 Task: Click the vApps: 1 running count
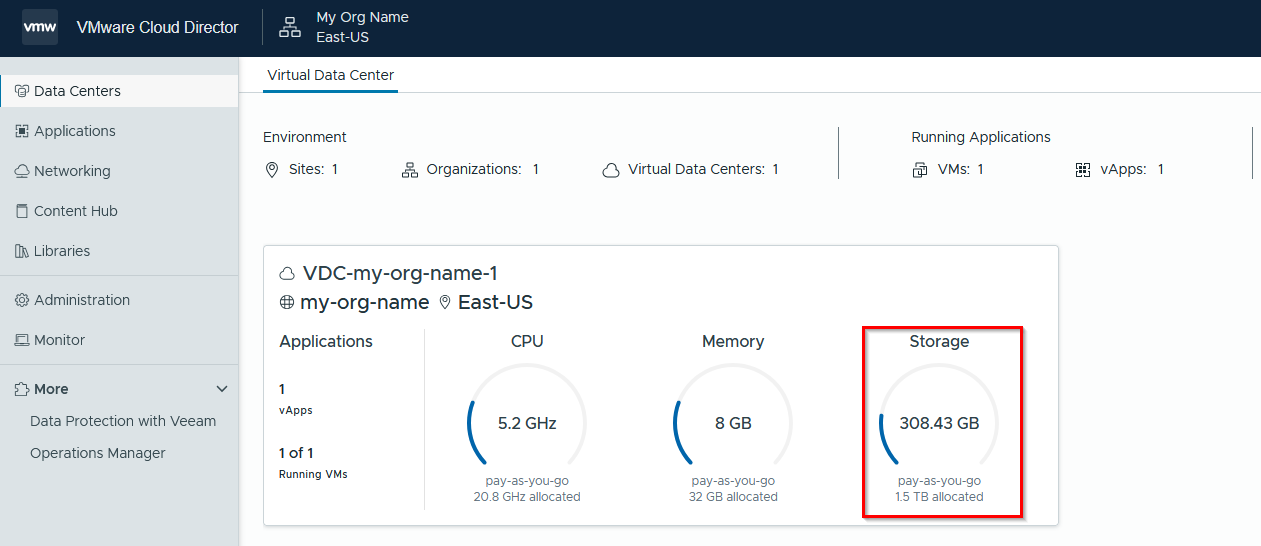pyautogui.click(x=1132, y=169)
